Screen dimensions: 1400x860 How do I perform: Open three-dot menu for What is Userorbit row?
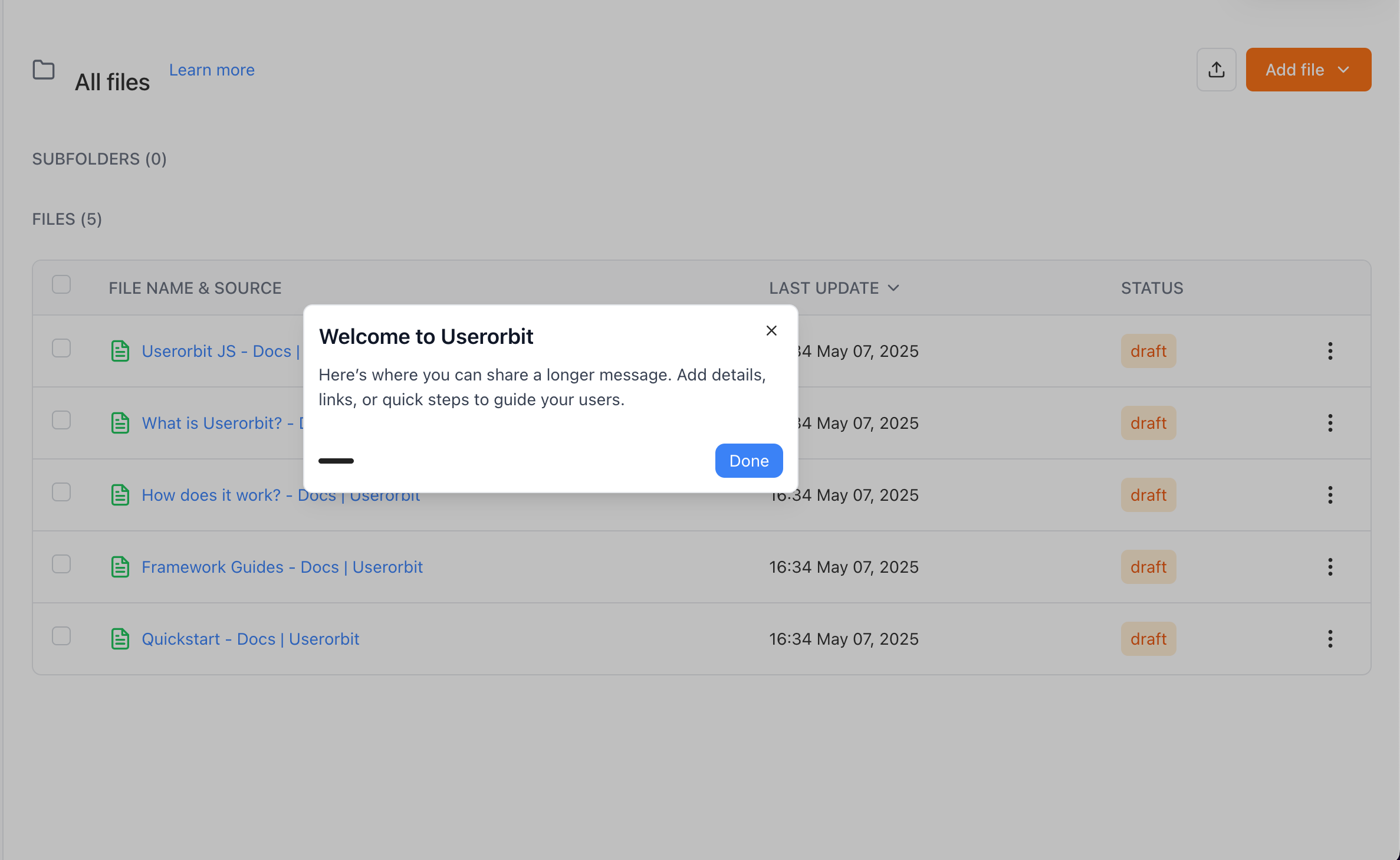(1330, 423)
